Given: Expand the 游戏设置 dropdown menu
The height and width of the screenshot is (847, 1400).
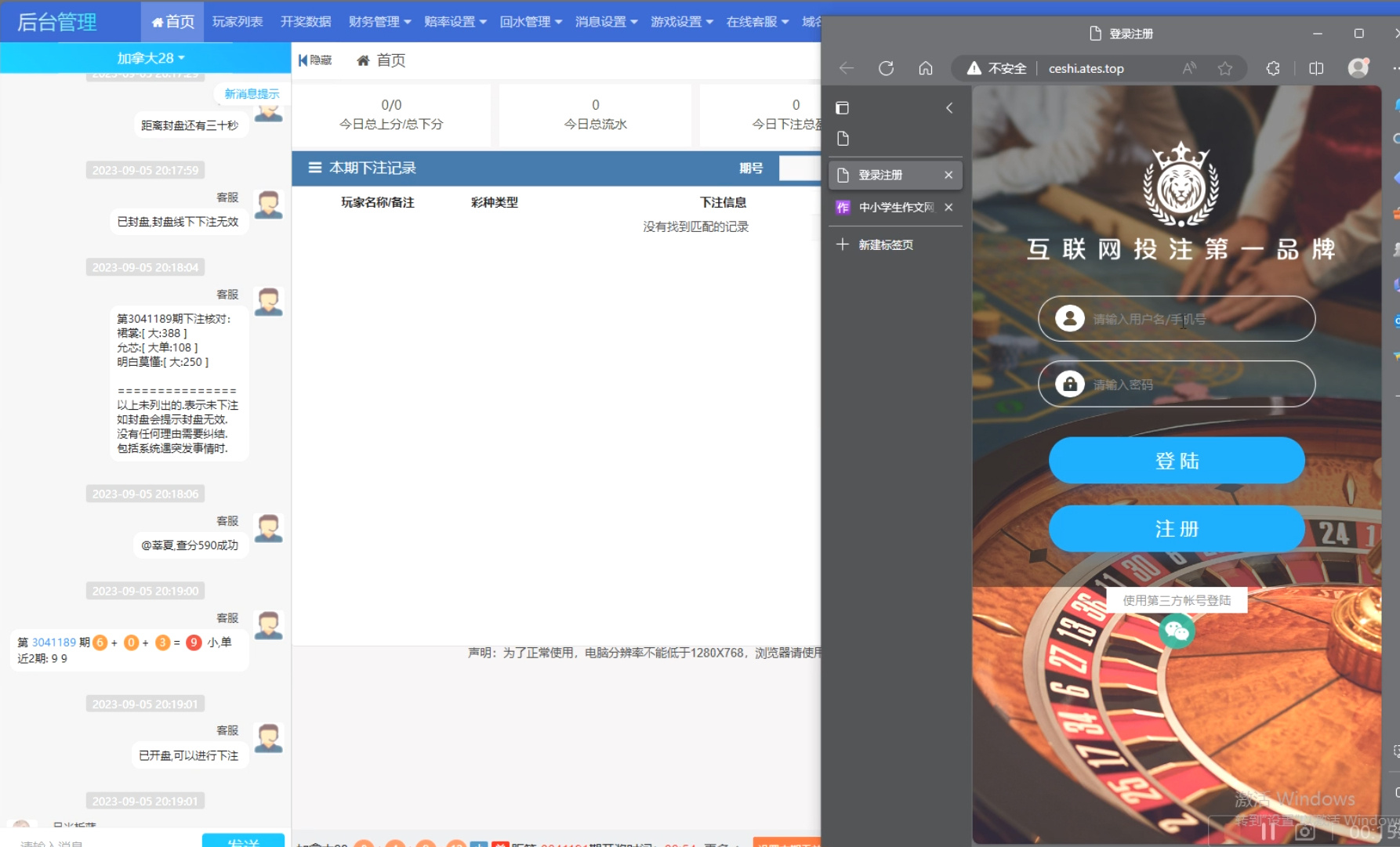Looking at the screenshot, I should point(681,21).
